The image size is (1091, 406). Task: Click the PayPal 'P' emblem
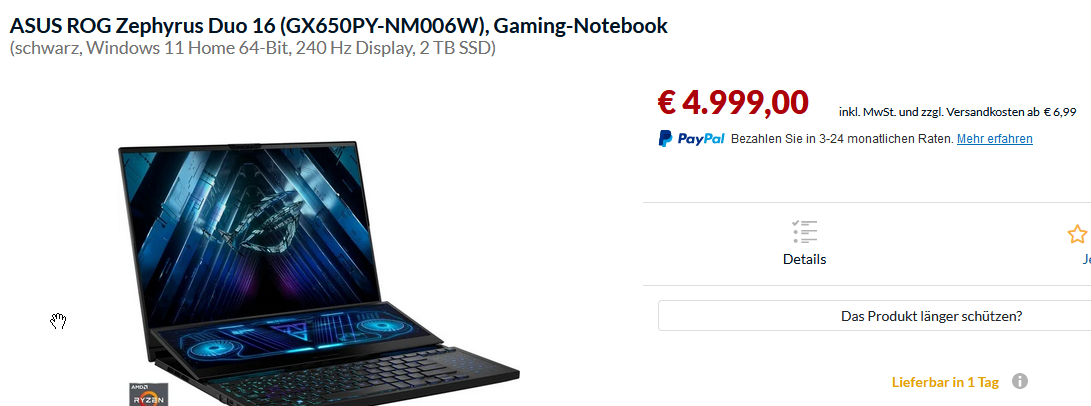[665, 138]
